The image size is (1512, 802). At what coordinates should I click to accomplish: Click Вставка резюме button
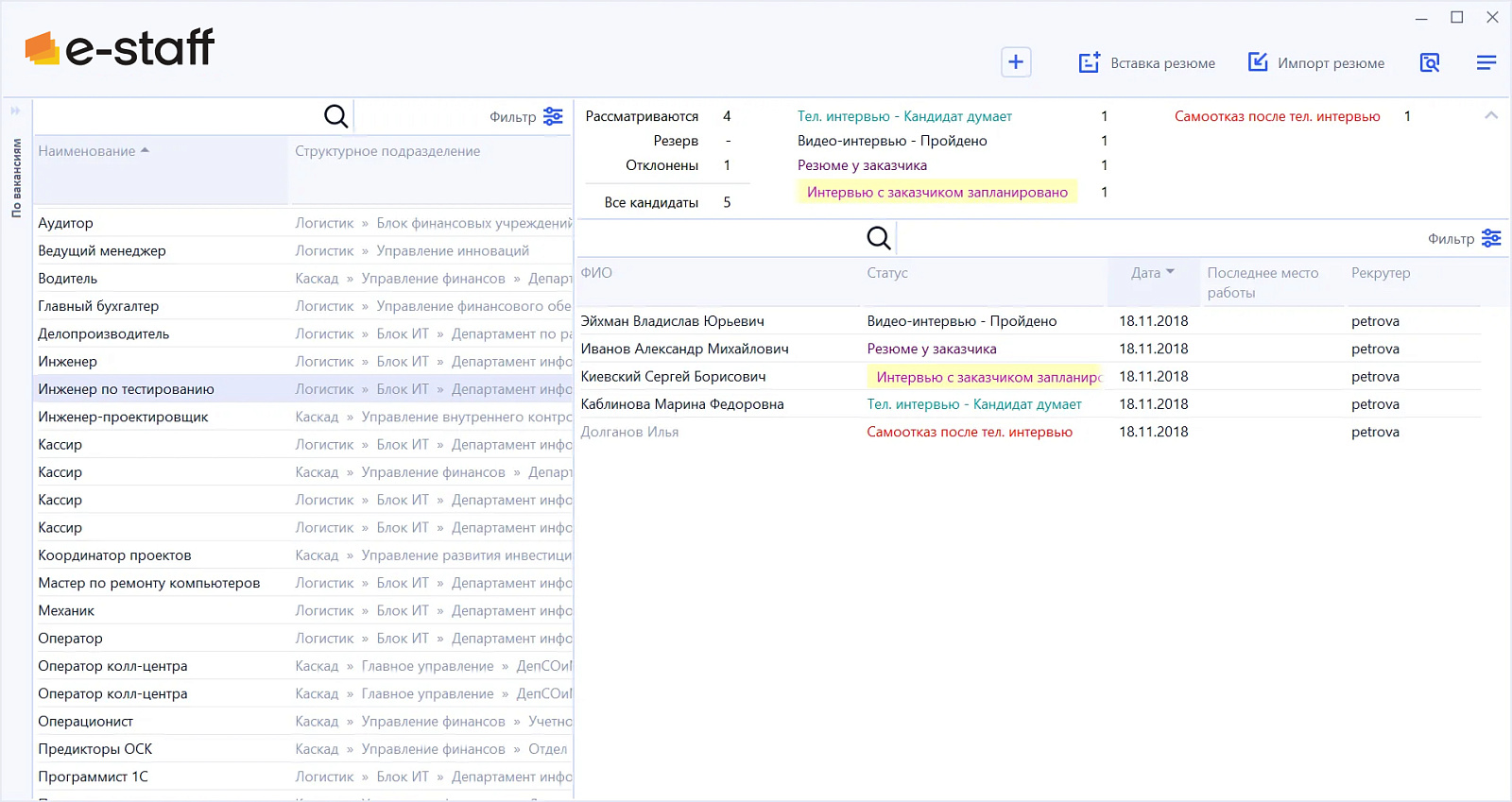1146,63
